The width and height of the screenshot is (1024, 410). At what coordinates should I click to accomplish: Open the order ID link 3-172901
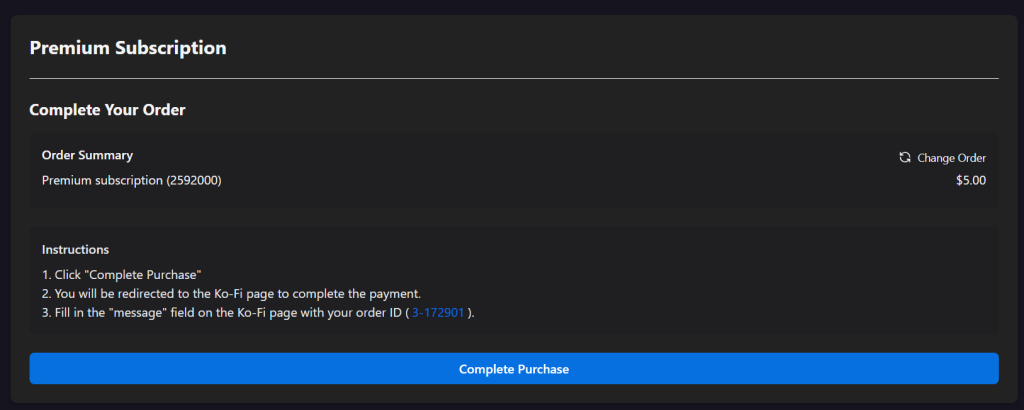(438, 313)
